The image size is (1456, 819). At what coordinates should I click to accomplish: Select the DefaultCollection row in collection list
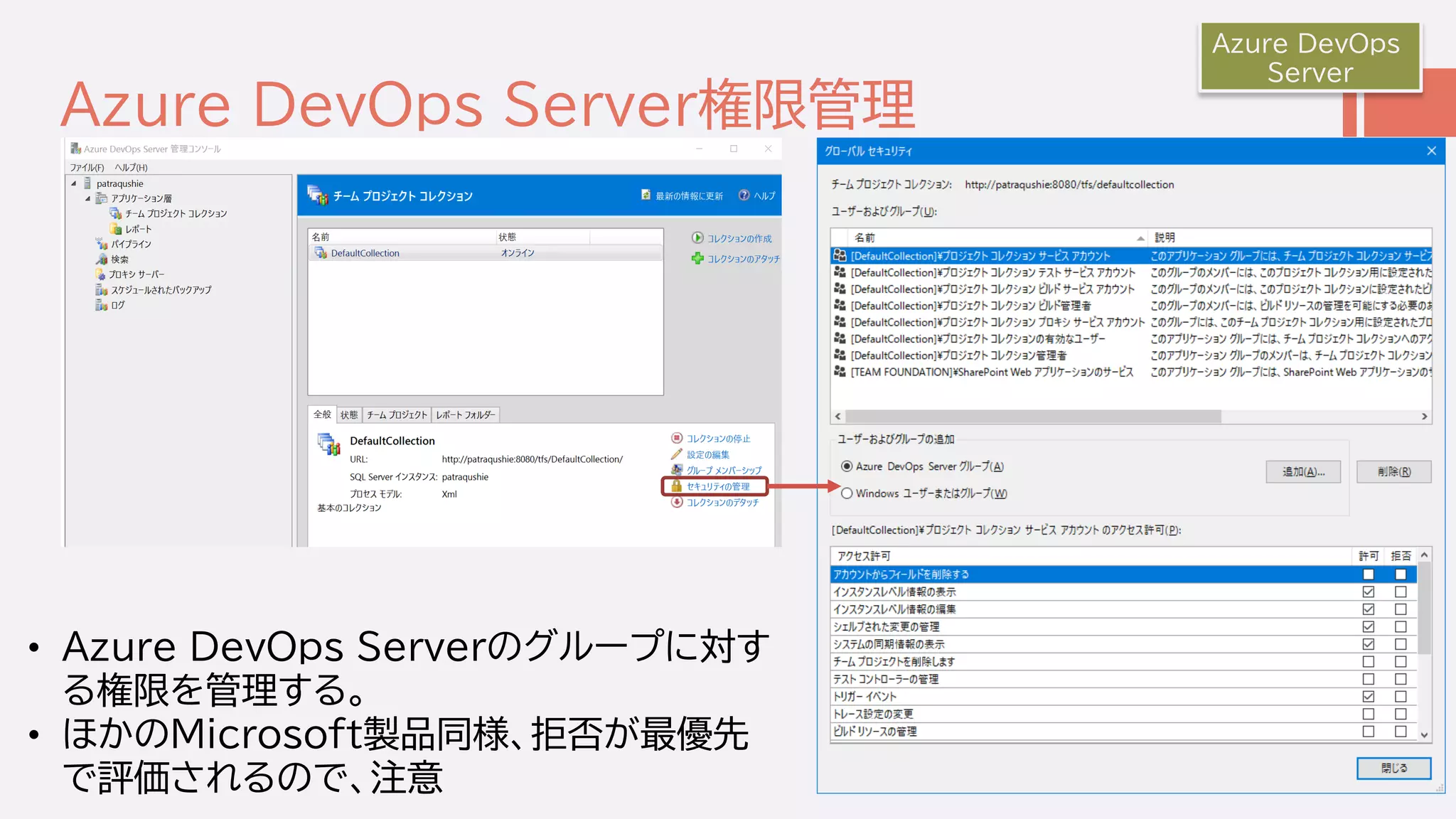[x=486, y=253]
